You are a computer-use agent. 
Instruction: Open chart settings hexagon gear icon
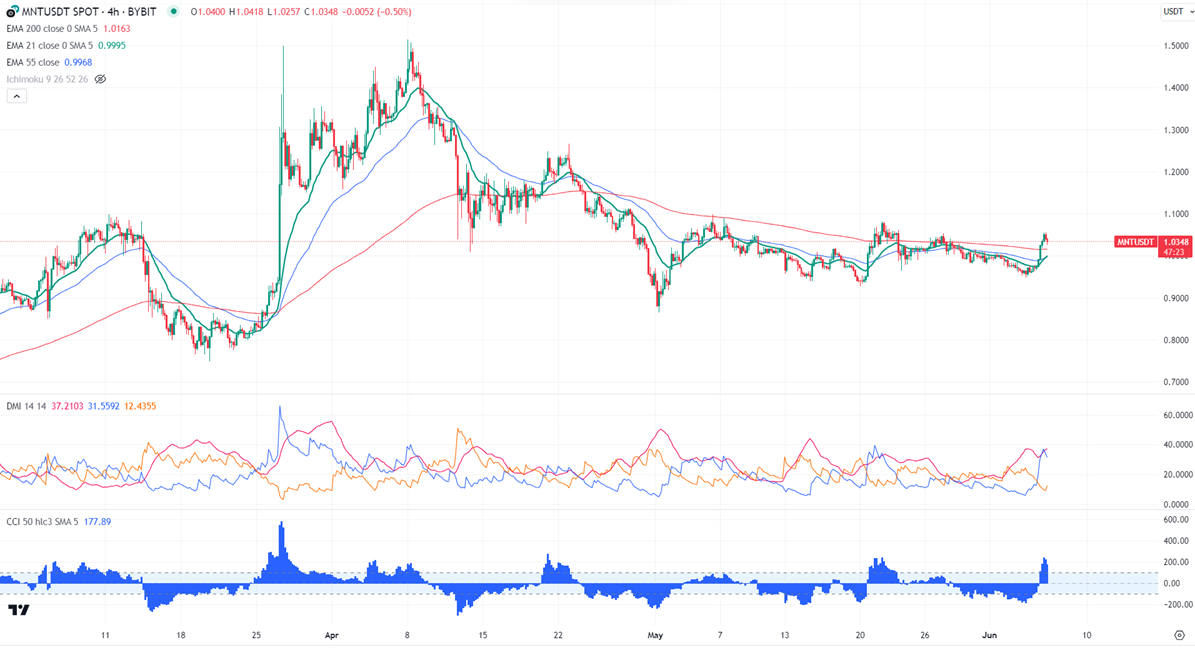(x=1179, y=635)
